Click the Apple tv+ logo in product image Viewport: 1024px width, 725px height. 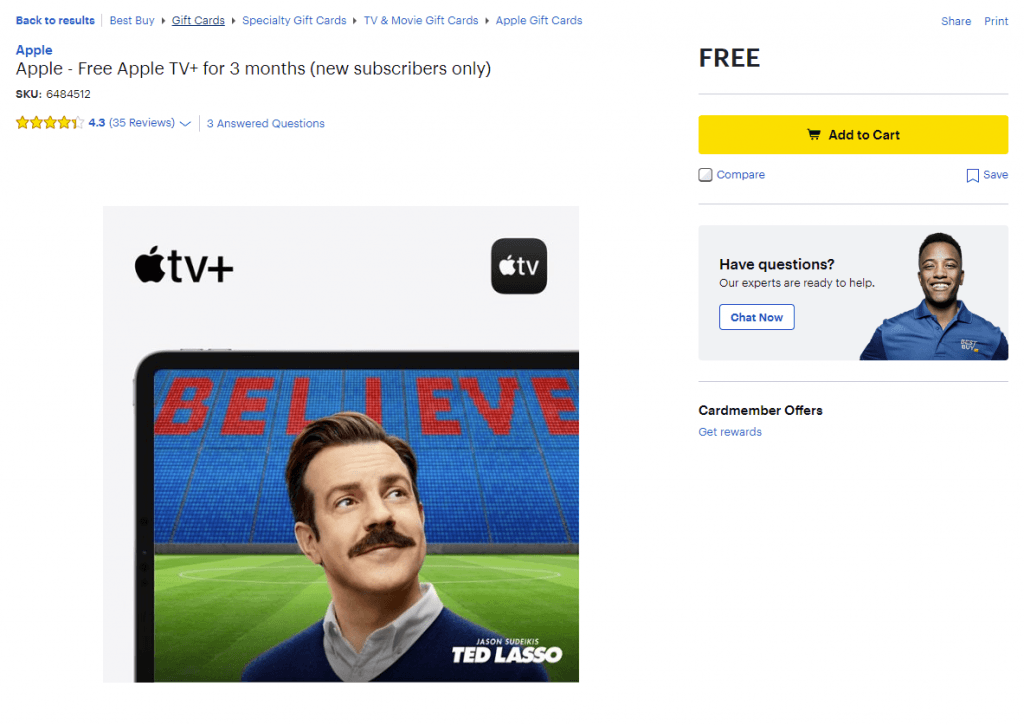[184, 265]
